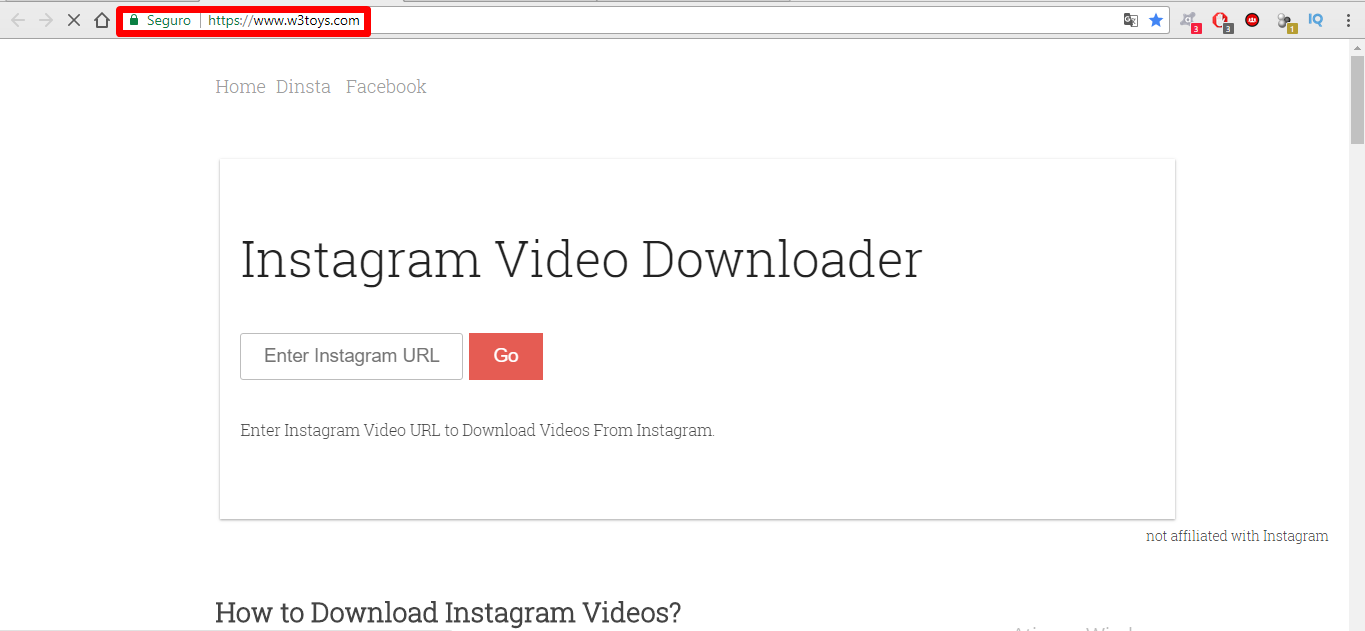Viewport: 1365px width, 631px height.
Task: Stop page loading with X button
Action: 73,20
